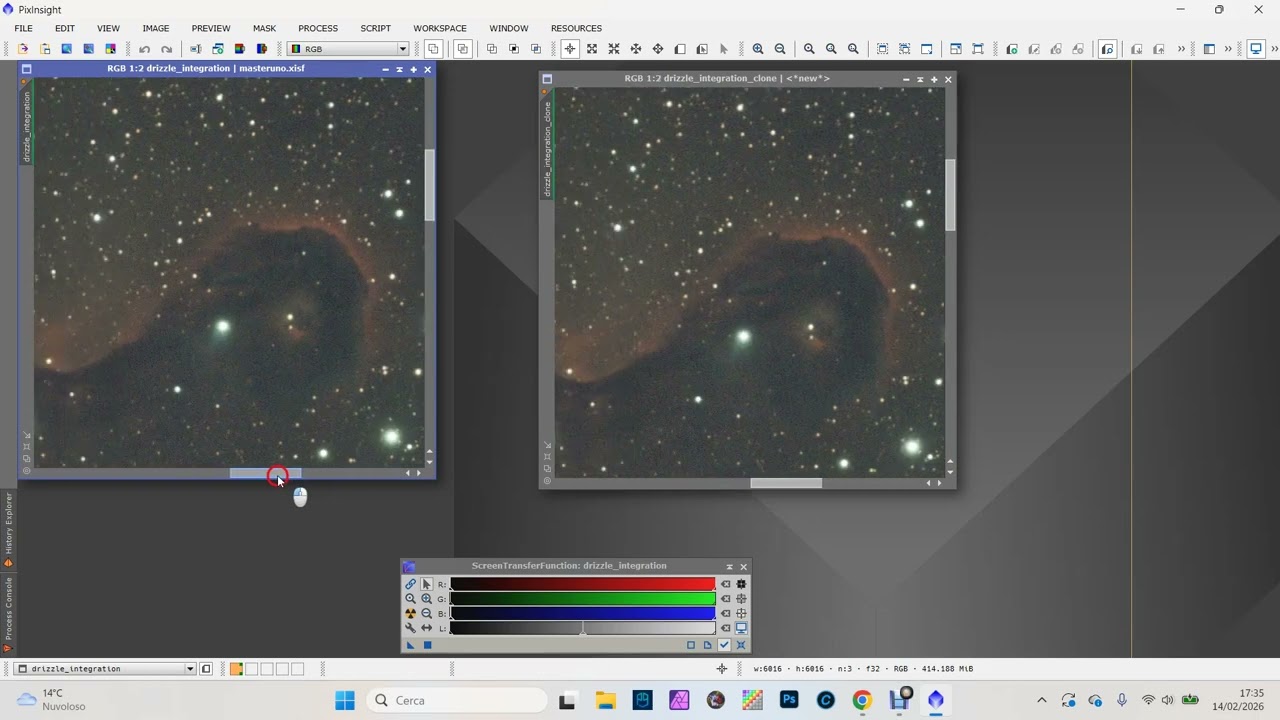Open the RESOURCES menu
The height and width of the screenshot is (720, 1280).
coord(576,28)
